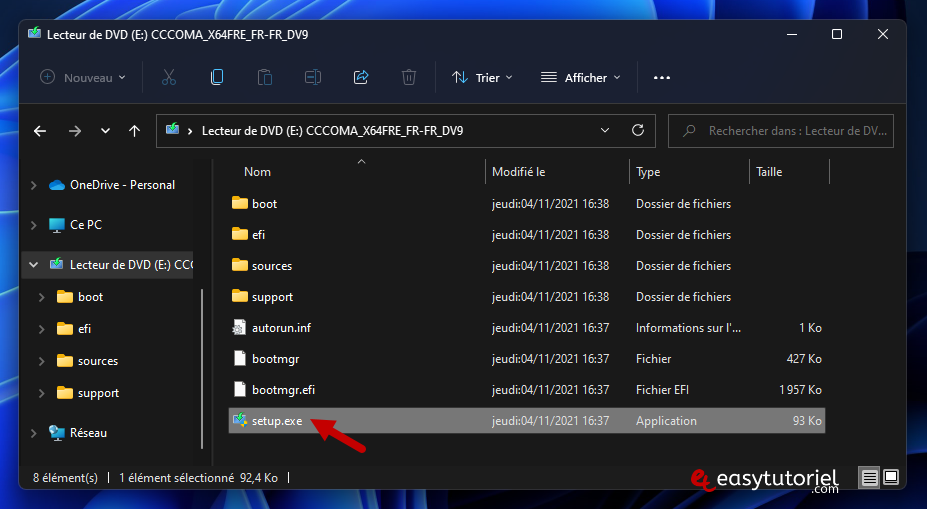Expand OneDrive - Personal in sidebar

(34, 185)
